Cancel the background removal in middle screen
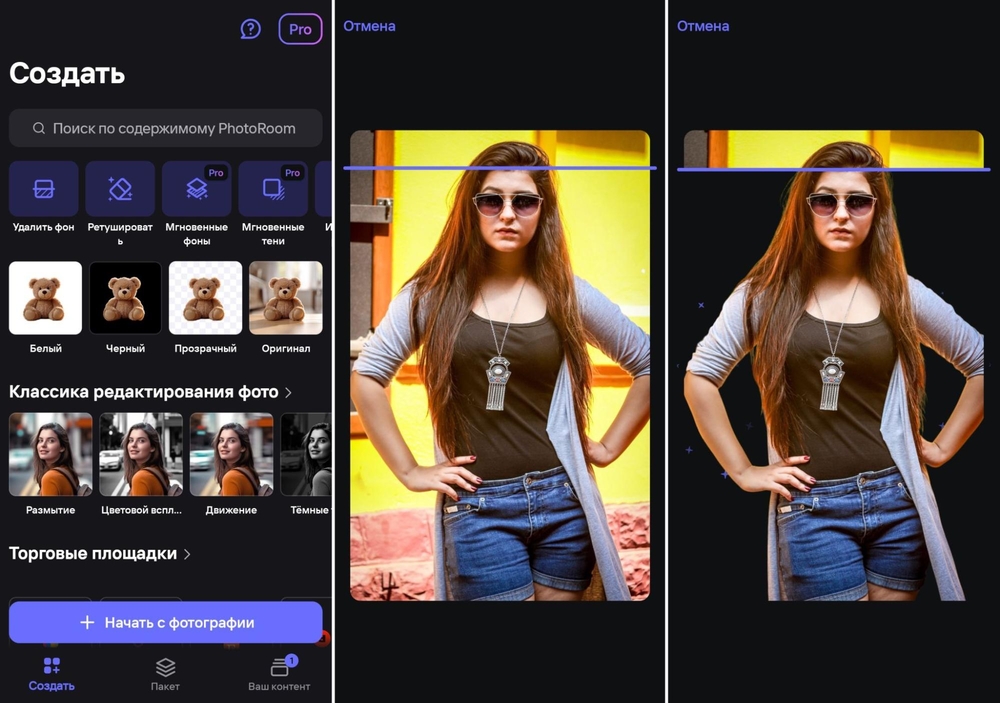 coord(369,26)
